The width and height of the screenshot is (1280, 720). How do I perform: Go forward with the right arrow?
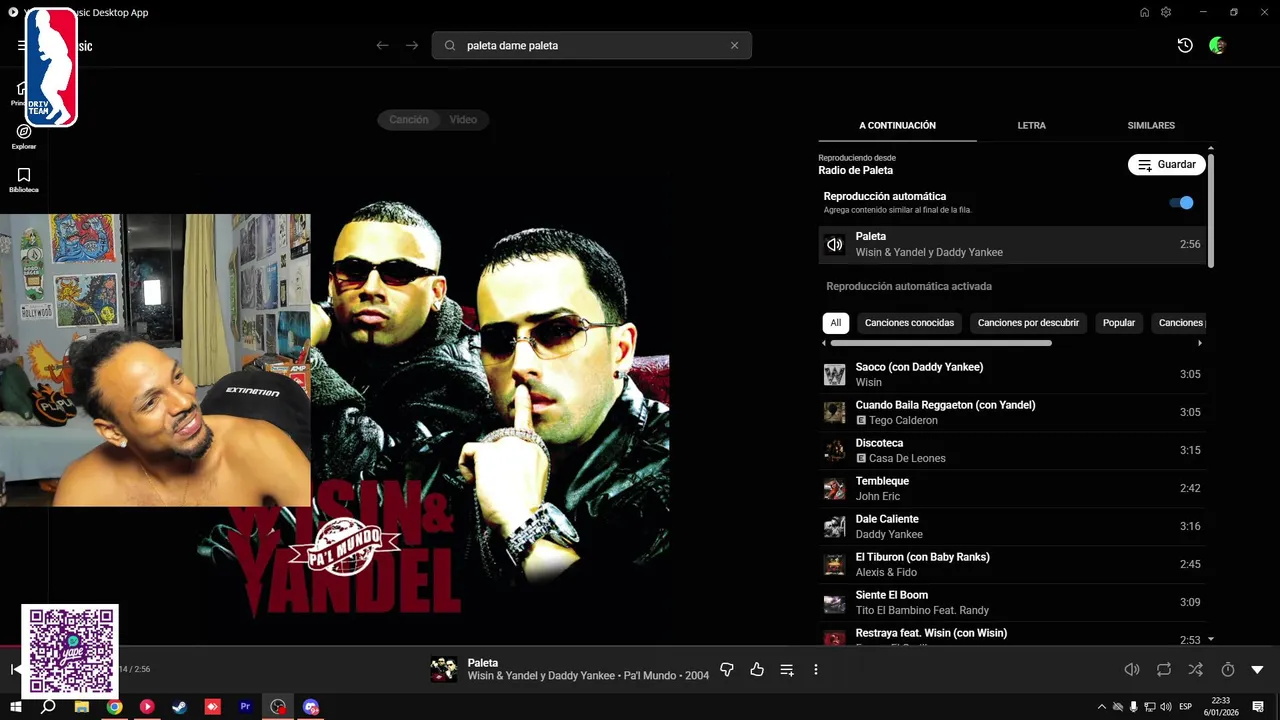(x=412, y=45)
